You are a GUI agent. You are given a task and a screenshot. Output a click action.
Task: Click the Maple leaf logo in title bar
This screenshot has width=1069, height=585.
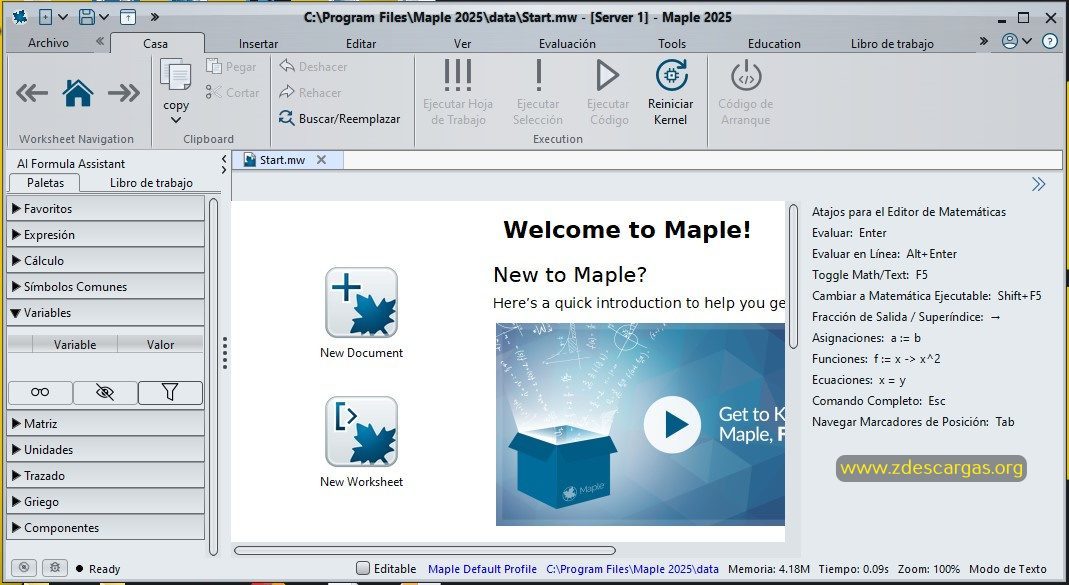click(20, 17)
